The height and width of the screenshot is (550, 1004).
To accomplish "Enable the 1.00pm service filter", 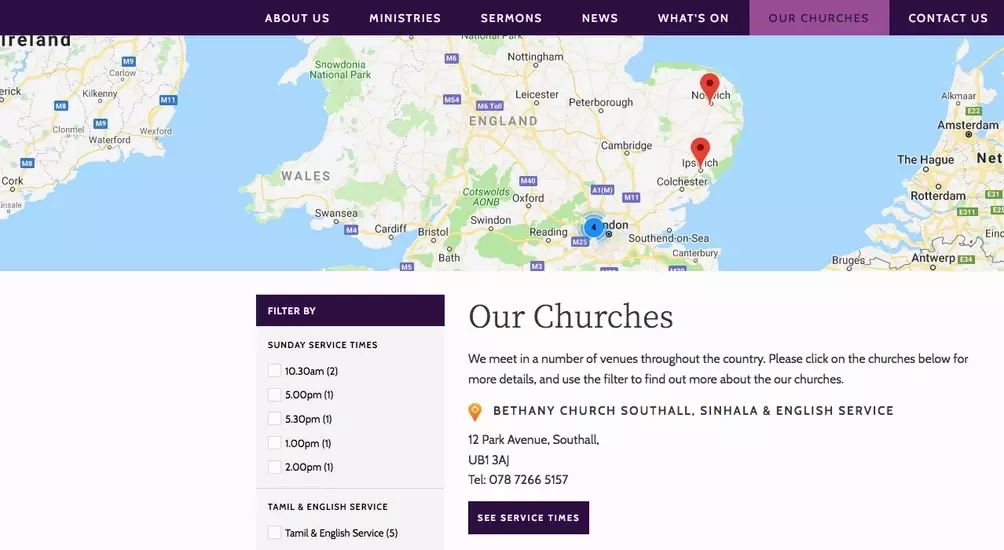I will [x=275, y=443].
